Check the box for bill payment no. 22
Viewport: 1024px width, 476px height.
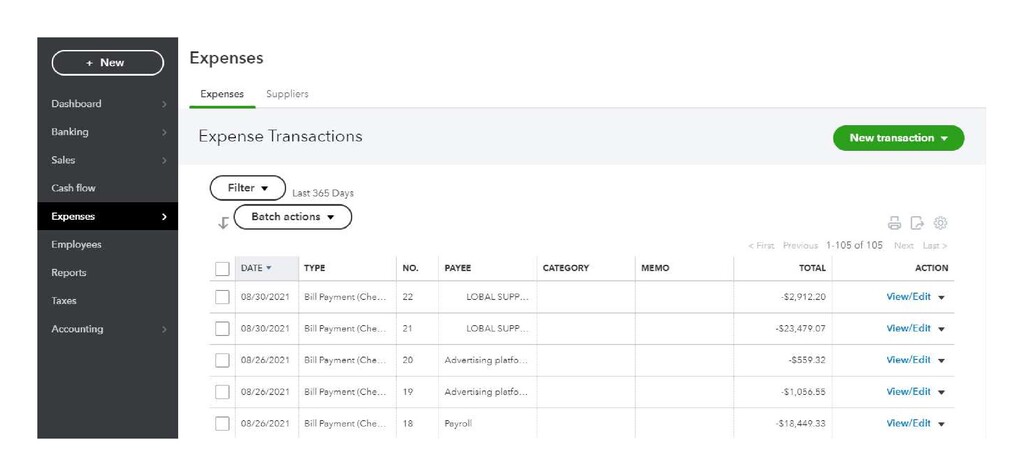tap(222, 297)
